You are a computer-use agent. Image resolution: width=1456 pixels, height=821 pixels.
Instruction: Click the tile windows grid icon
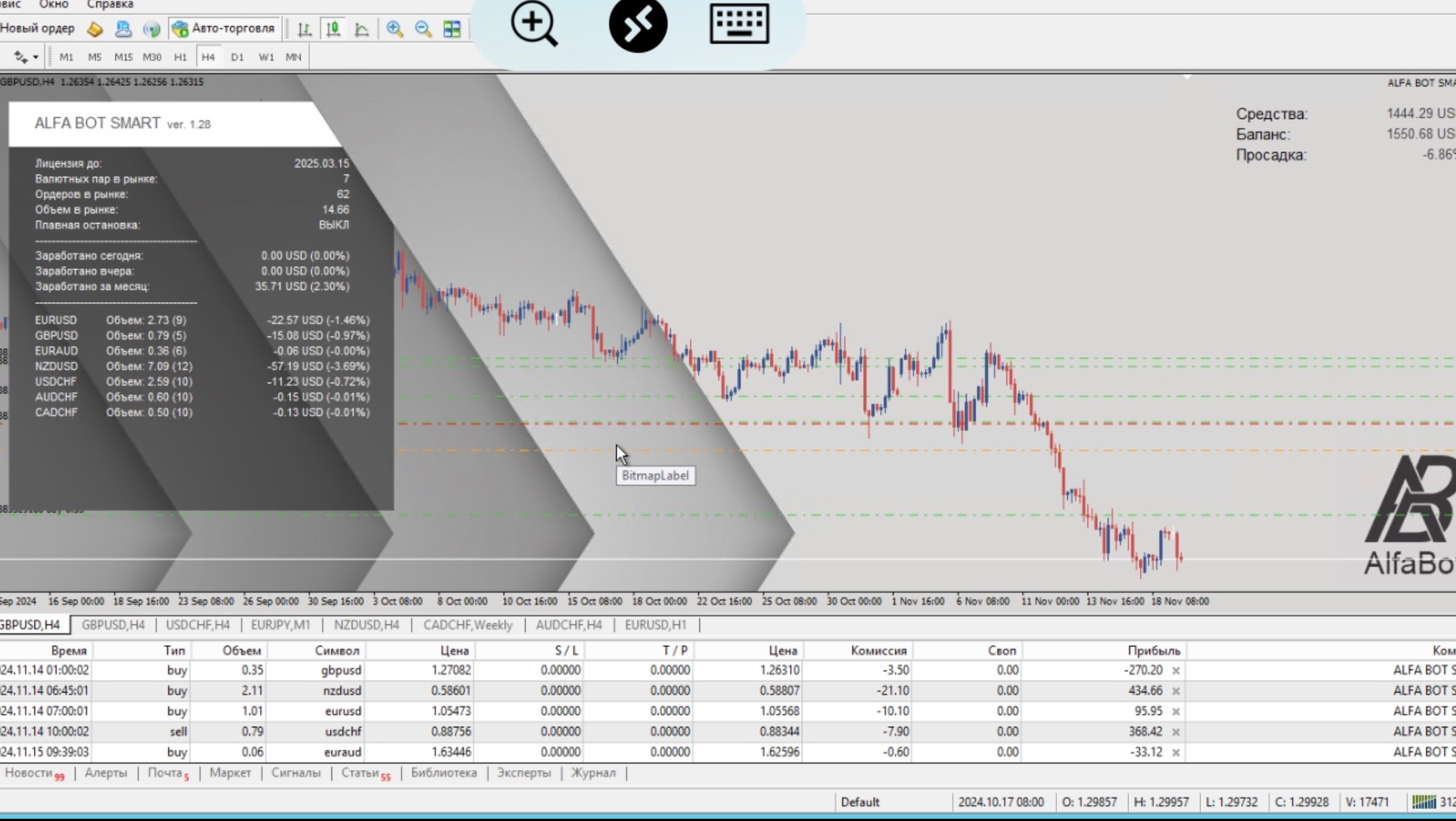452,29
